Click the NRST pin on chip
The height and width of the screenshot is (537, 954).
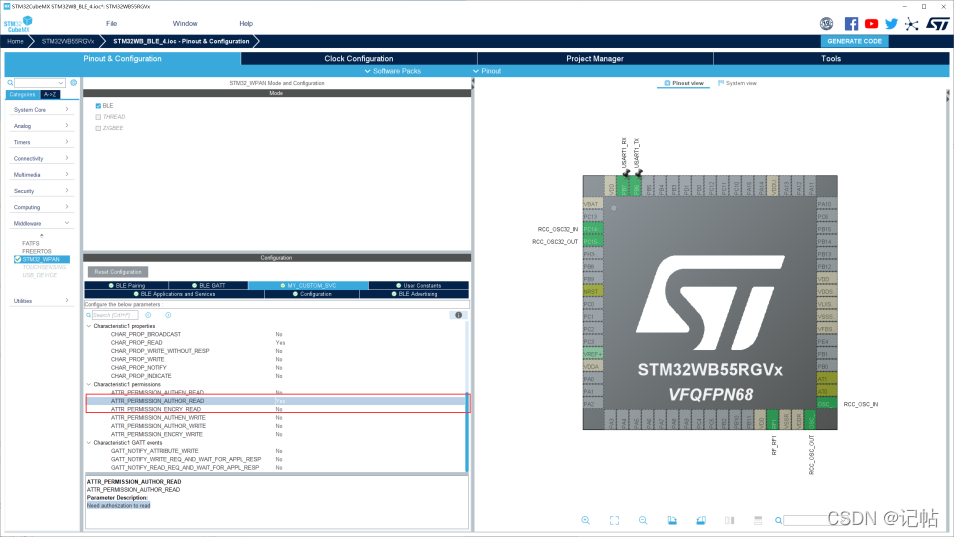tap(593, 291)
